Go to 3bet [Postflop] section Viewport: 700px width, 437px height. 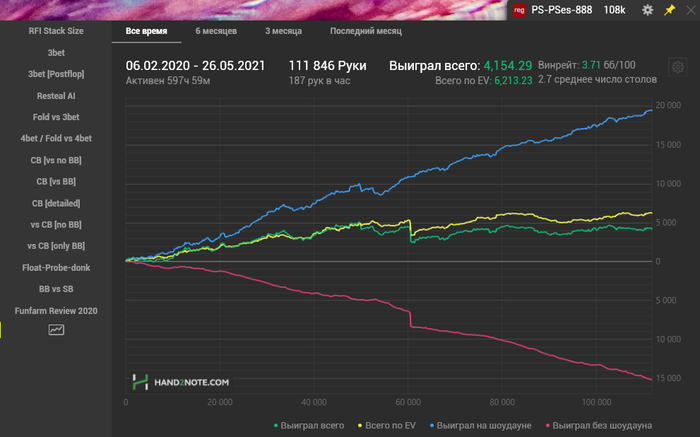pos(56,74)
